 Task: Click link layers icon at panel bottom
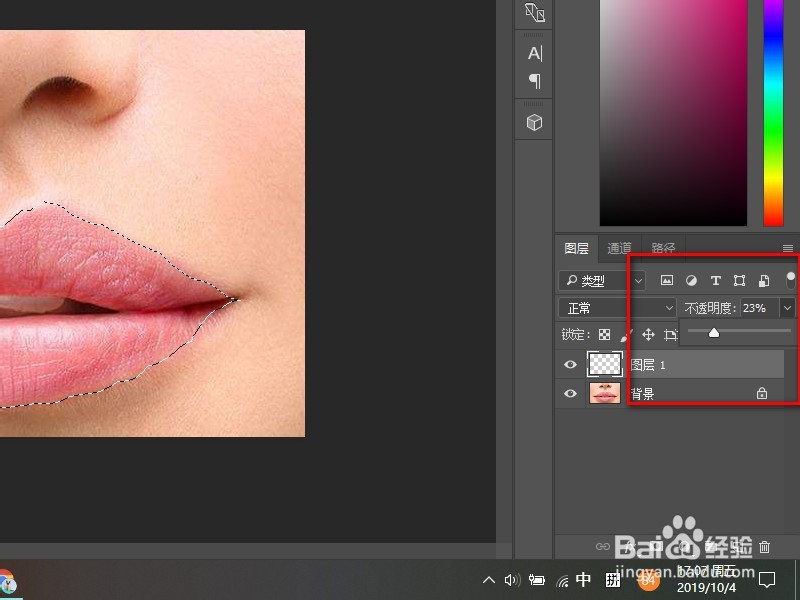pos(603,546)
